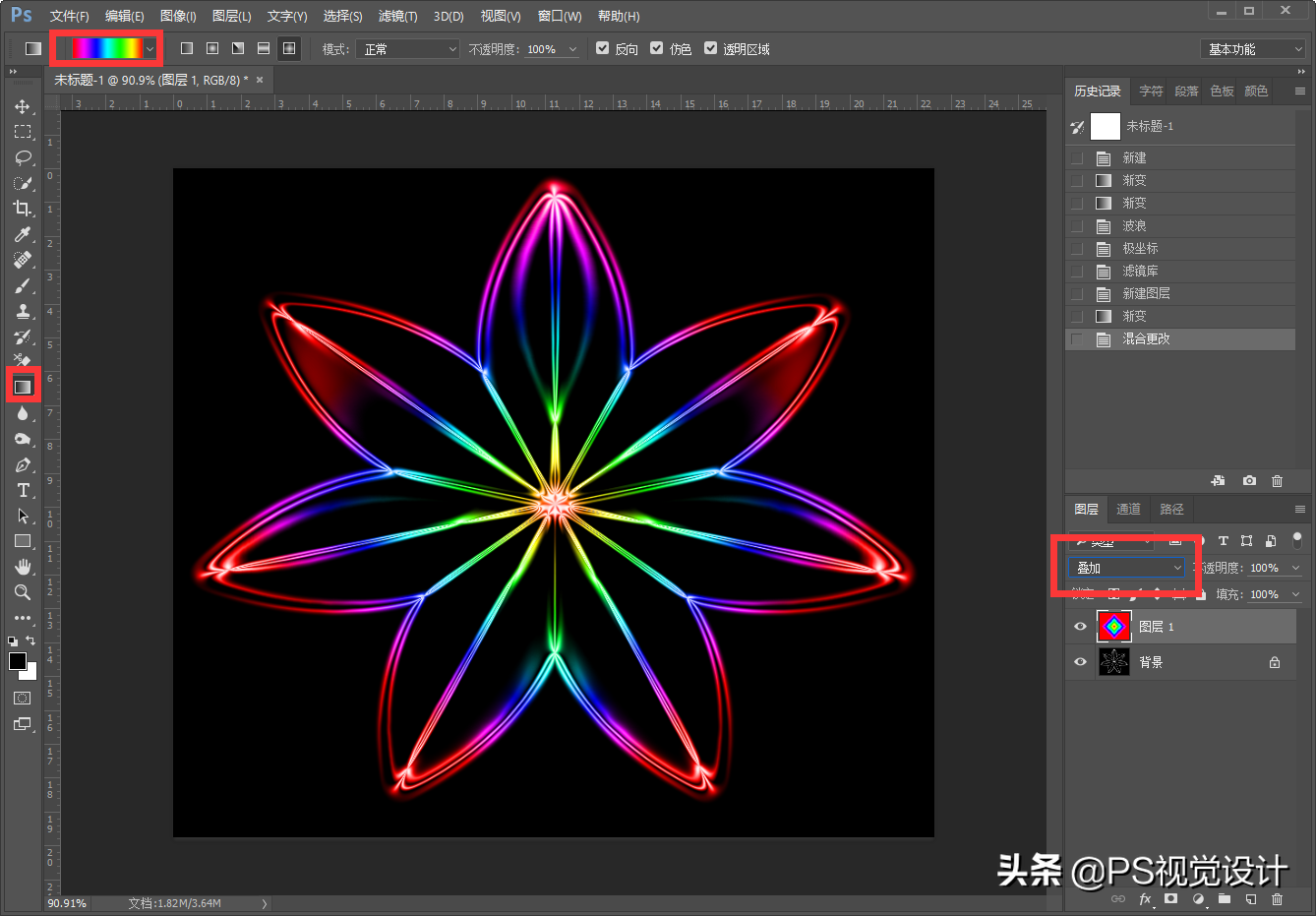Select the Quick Selection tool
The height and width of the screenshot is (916, 1316).
tap(23, 183)
